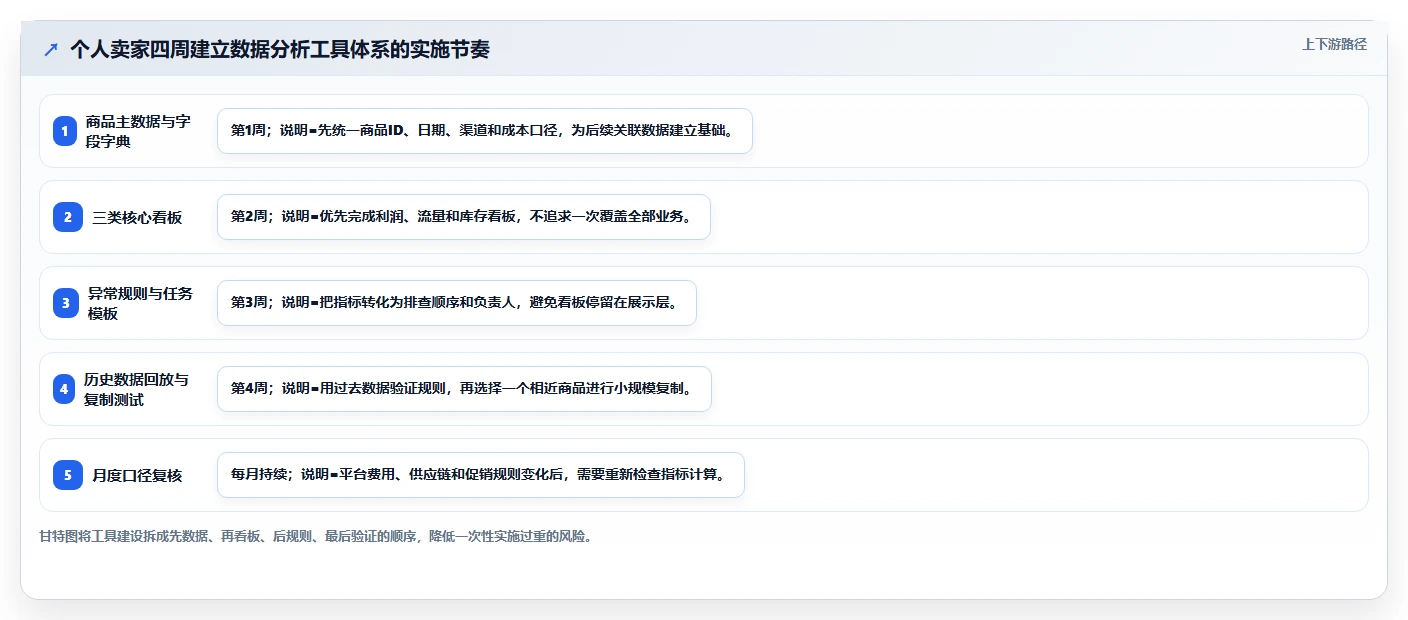Click the number 5 step badge
Image resolution: width=1408 pixels, height=620 pixels.
(68, 475)
